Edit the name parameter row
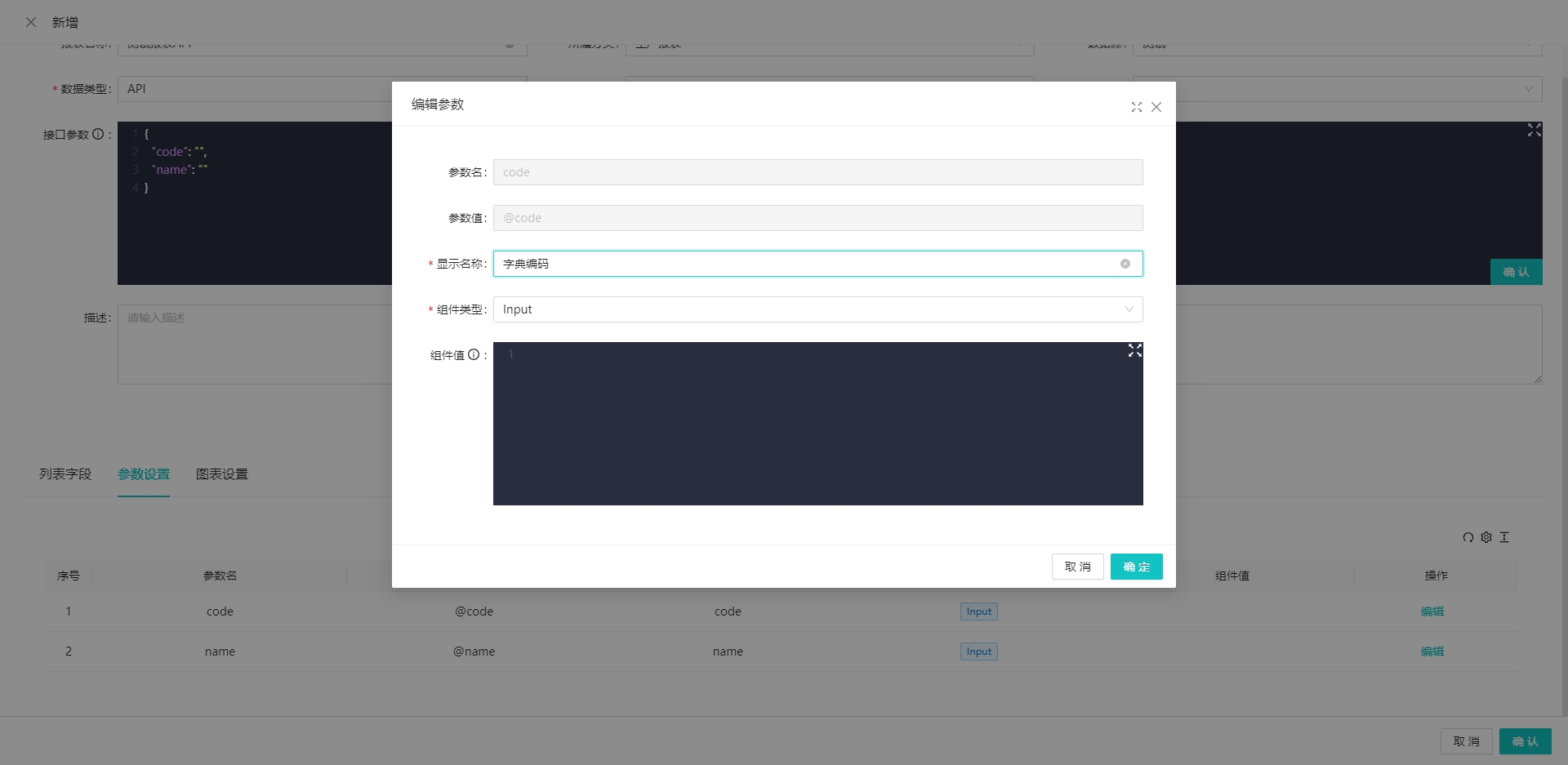 1432,652
